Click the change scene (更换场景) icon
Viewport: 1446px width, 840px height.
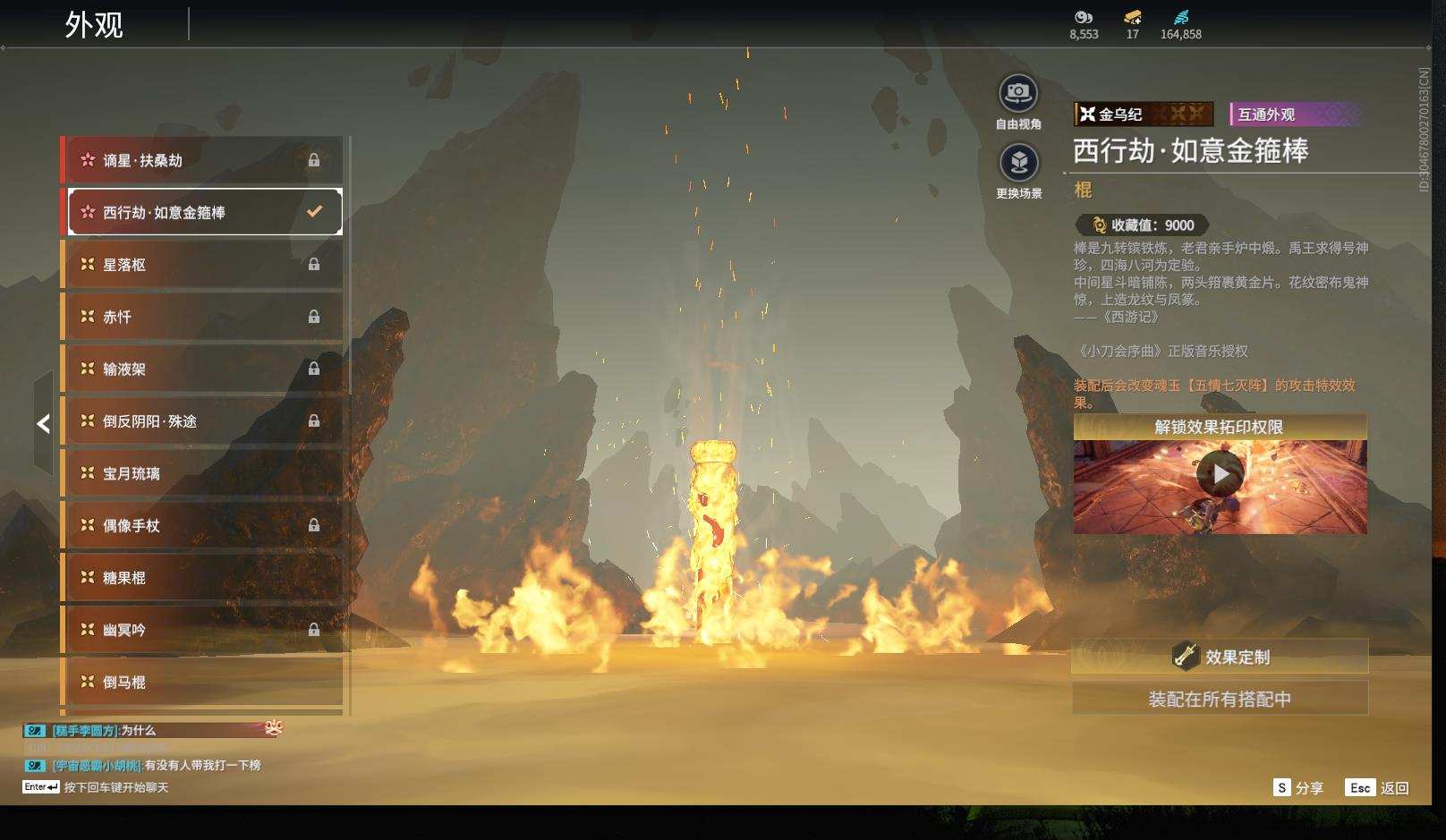(x=1018, y=163)
